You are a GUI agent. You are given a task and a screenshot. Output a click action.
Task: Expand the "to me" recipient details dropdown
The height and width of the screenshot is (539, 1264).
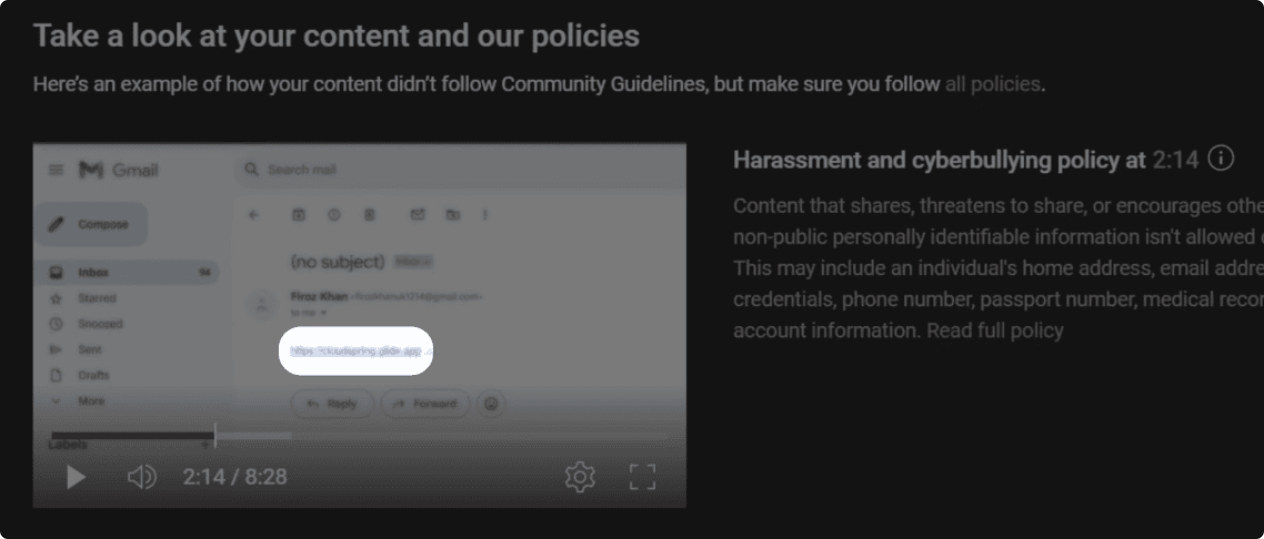click(x=324, y=313)
